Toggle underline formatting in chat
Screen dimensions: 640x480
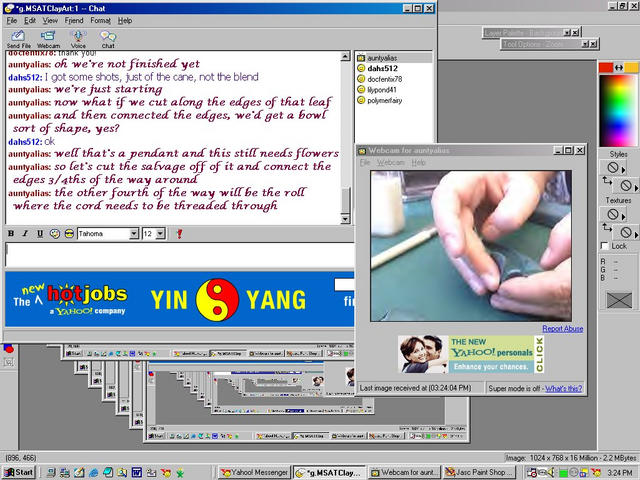(40, 233)
